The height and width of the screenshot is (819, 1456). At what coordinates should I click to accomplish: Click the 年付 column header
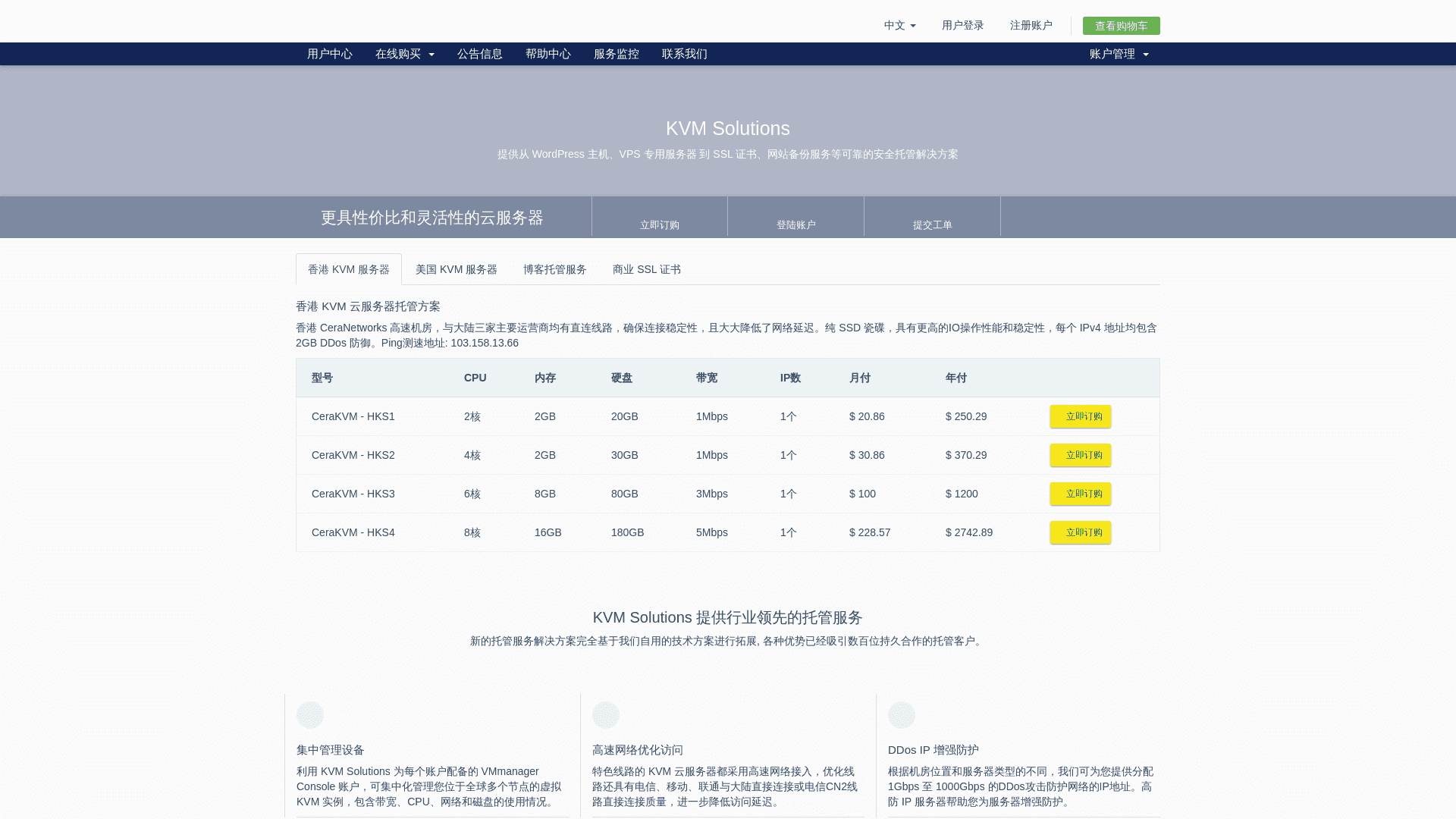coord(956,378)
